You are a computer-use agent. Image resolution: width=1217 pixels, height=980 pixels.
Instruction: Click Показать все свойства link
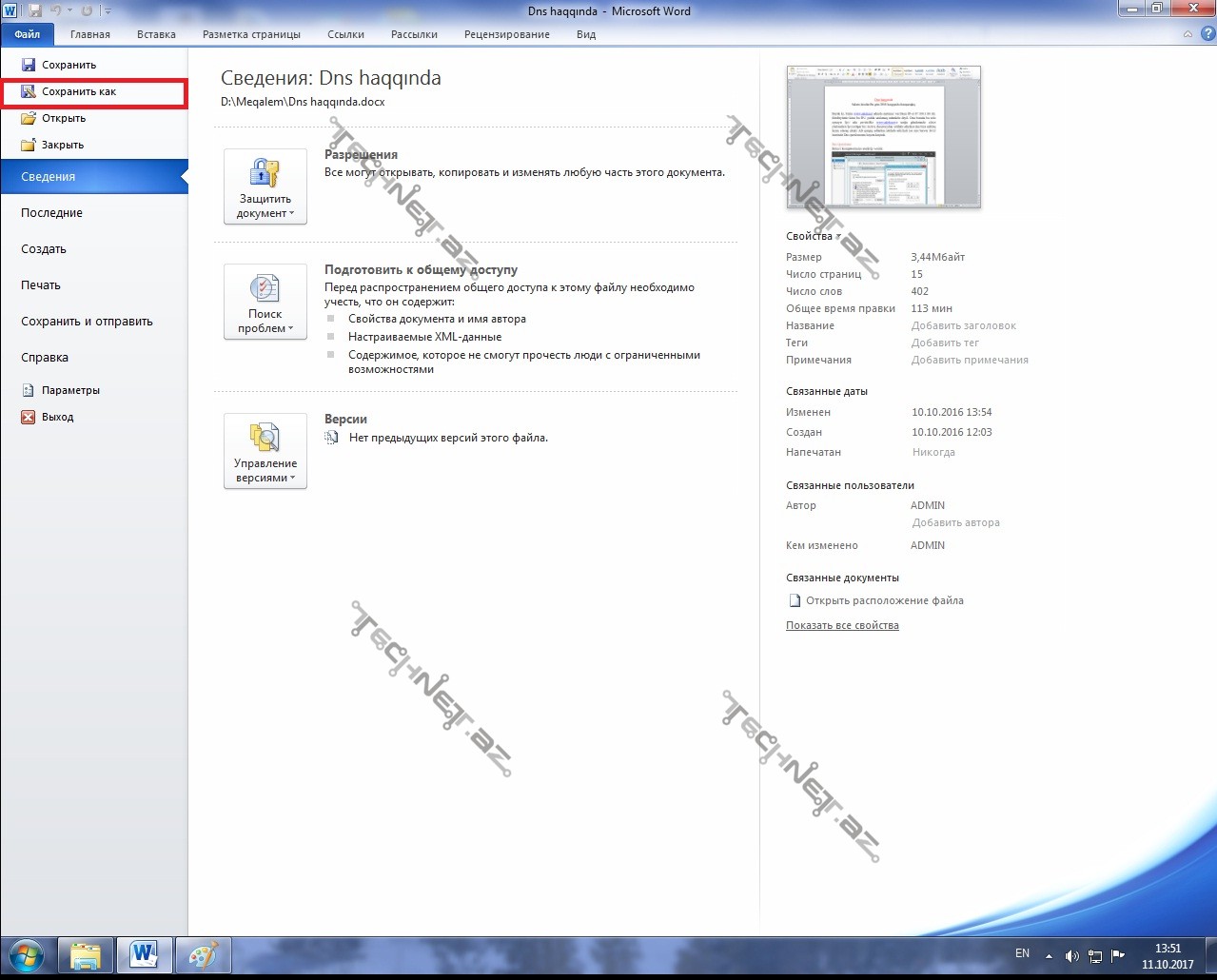[842, 626]
